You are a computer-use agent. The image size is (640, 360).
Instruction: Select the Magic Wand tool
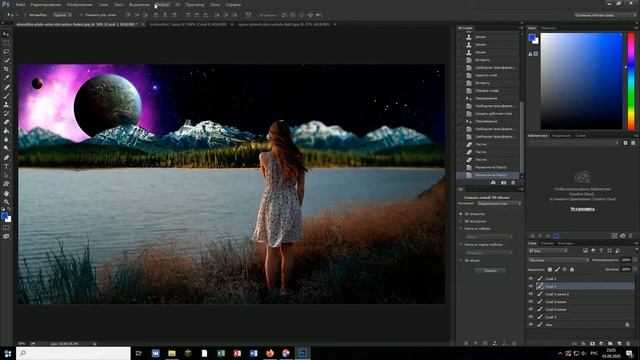pyautogui.click(x=6, y=60)
